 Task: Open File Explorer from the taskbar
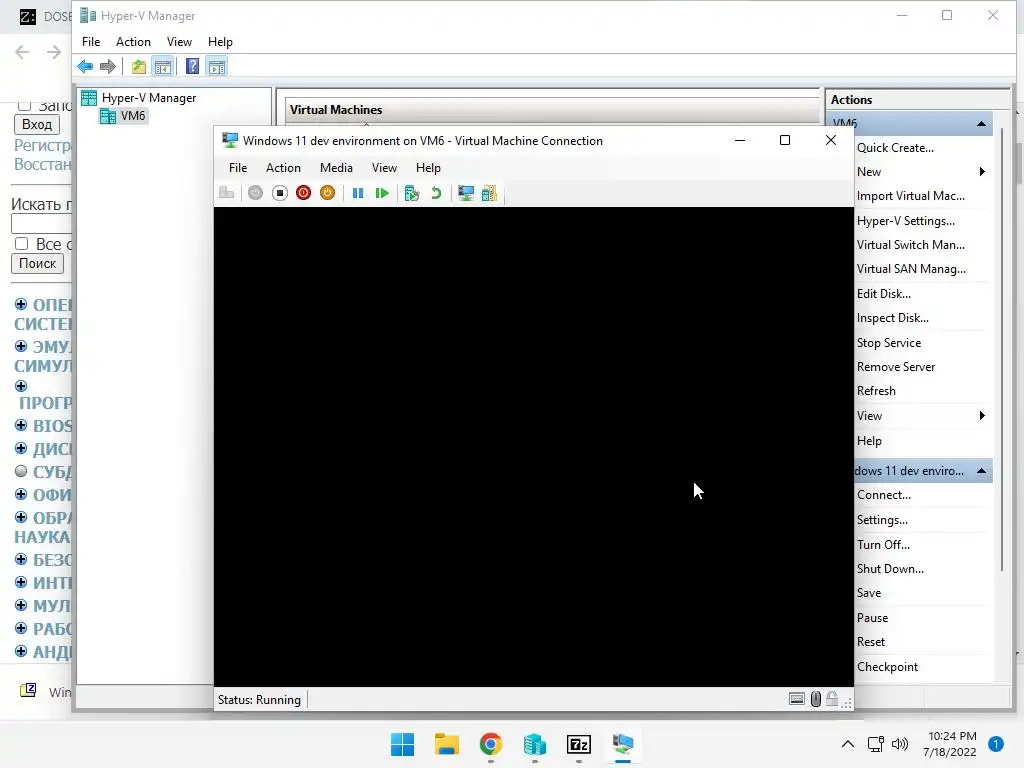447,744
